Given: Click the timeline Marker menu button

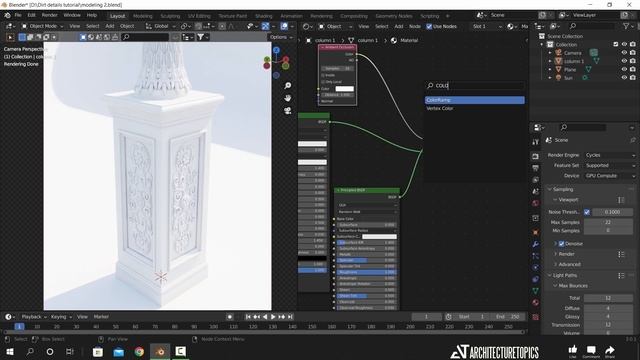Looking at the screenshot, I should [101, 317].
